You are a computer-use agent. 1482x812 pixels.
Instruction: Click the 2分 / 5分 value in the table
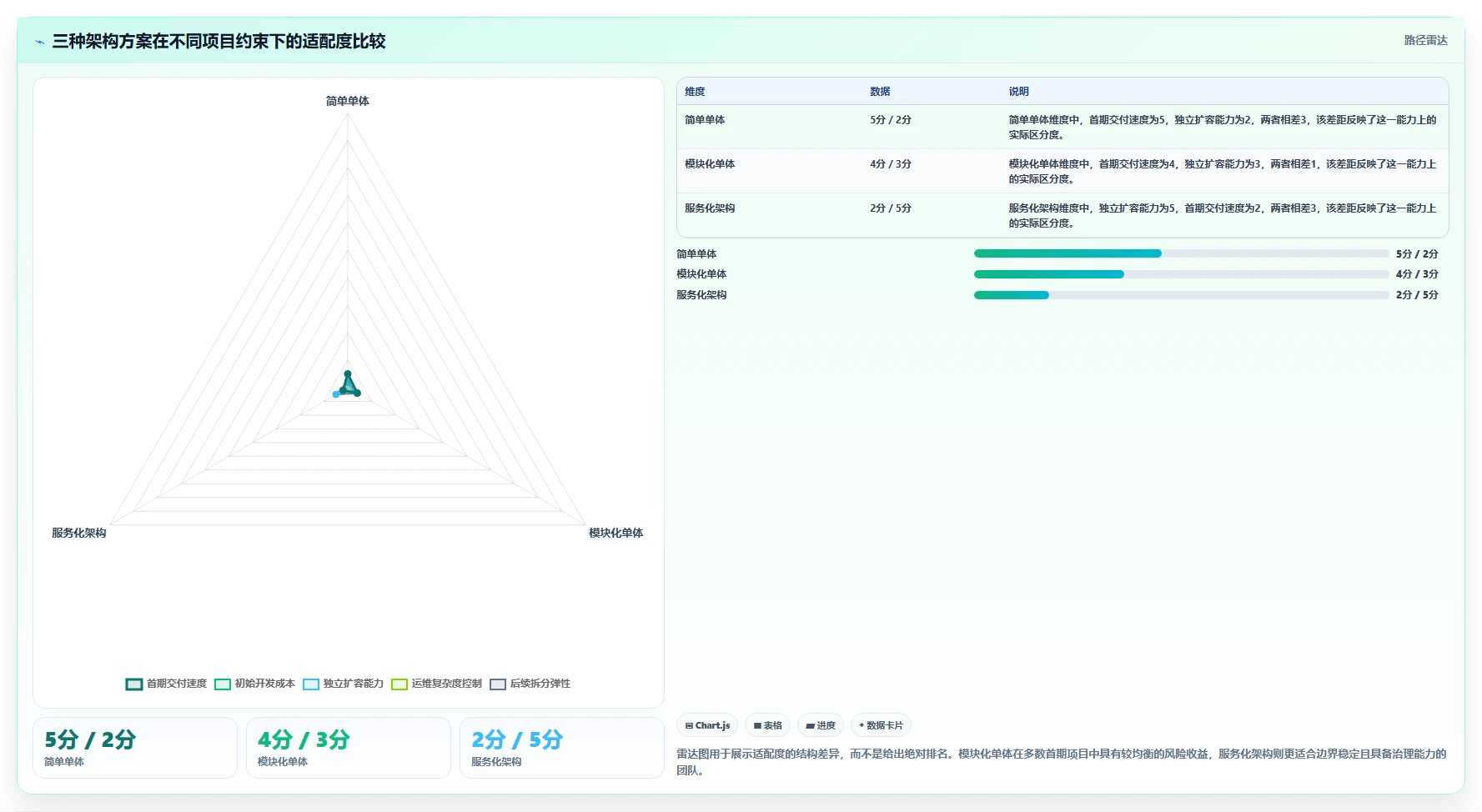(x=891, y=208)
